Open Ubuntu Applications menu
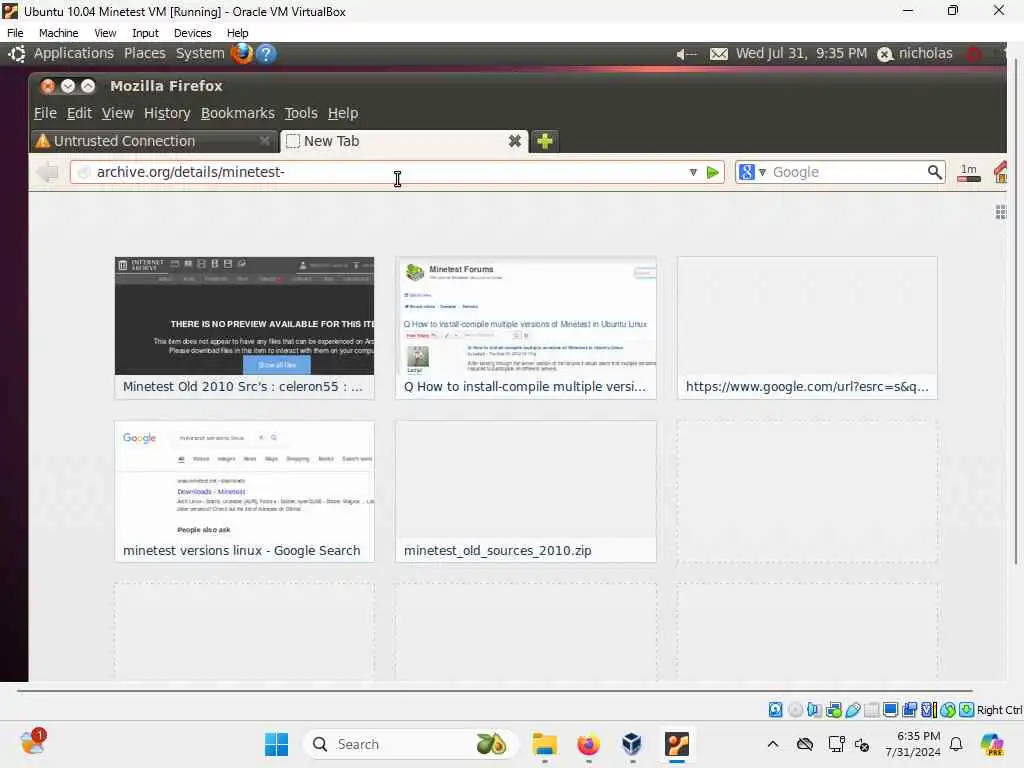 click(x=74, y=54)
